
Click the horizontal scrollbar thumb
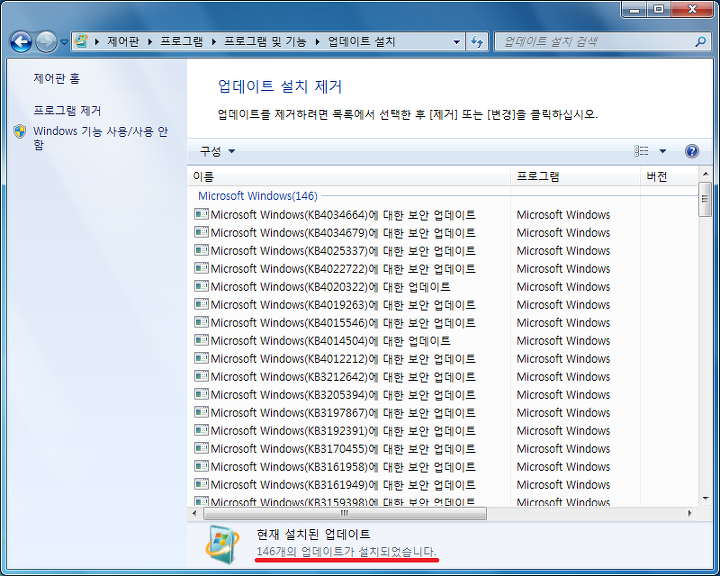pos(344,514)
